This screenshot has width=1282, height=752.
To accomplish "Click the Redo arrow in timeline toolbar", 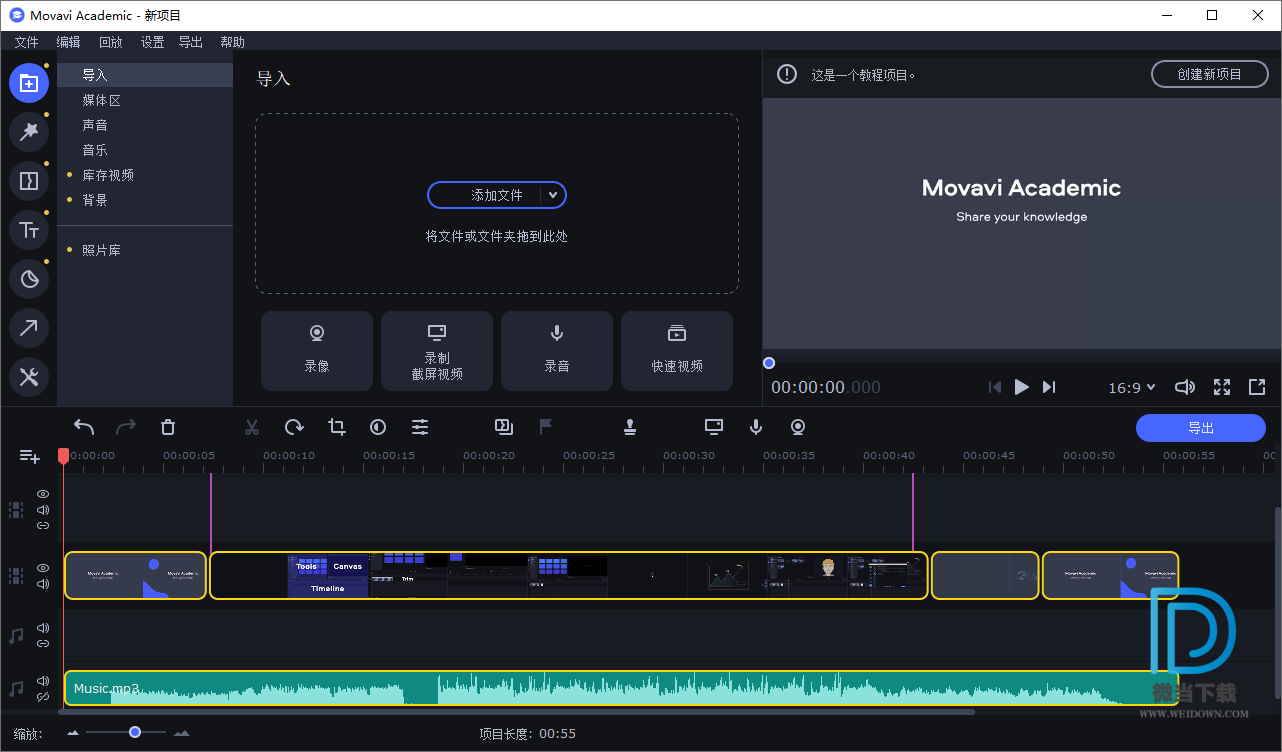I will (126, 427).
